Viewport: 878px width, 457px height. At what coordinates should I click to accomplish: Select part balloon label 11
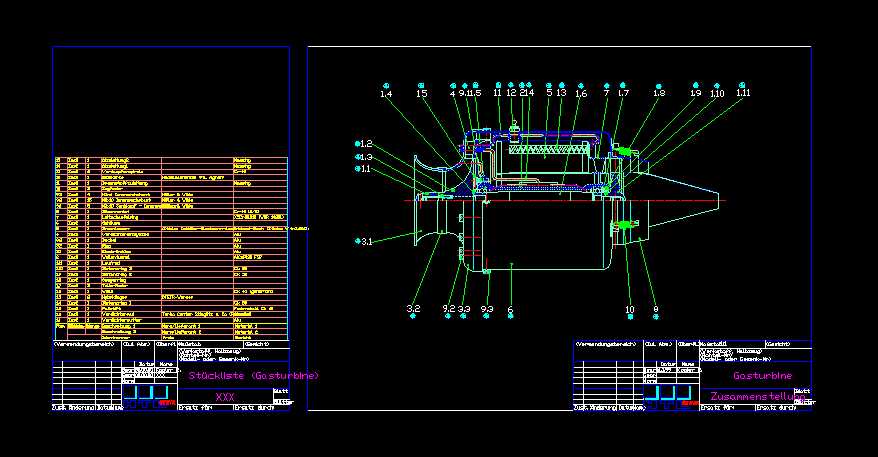pos(498,93)
